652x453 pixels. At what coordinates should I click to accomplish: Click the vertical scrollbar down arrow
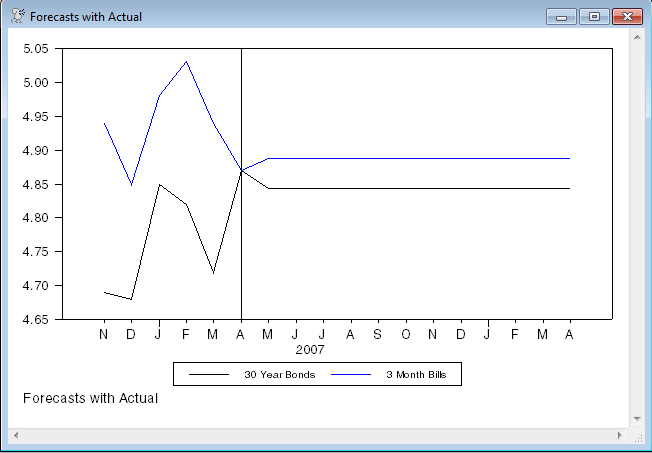click(x=637, y=418)
